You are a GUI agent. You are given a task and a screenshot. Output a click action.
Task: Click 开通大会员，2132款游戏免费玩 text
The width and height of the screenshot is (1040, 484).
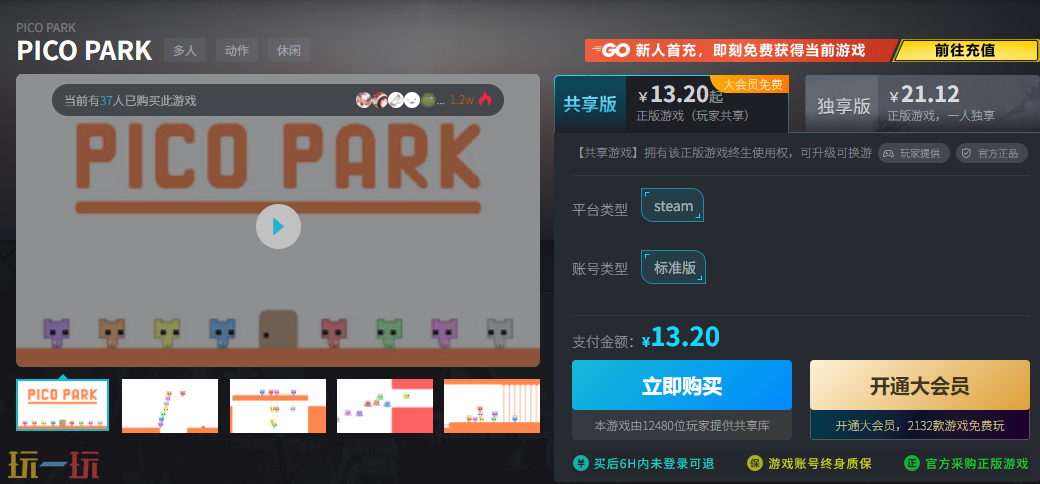click(x=920, y=426)
